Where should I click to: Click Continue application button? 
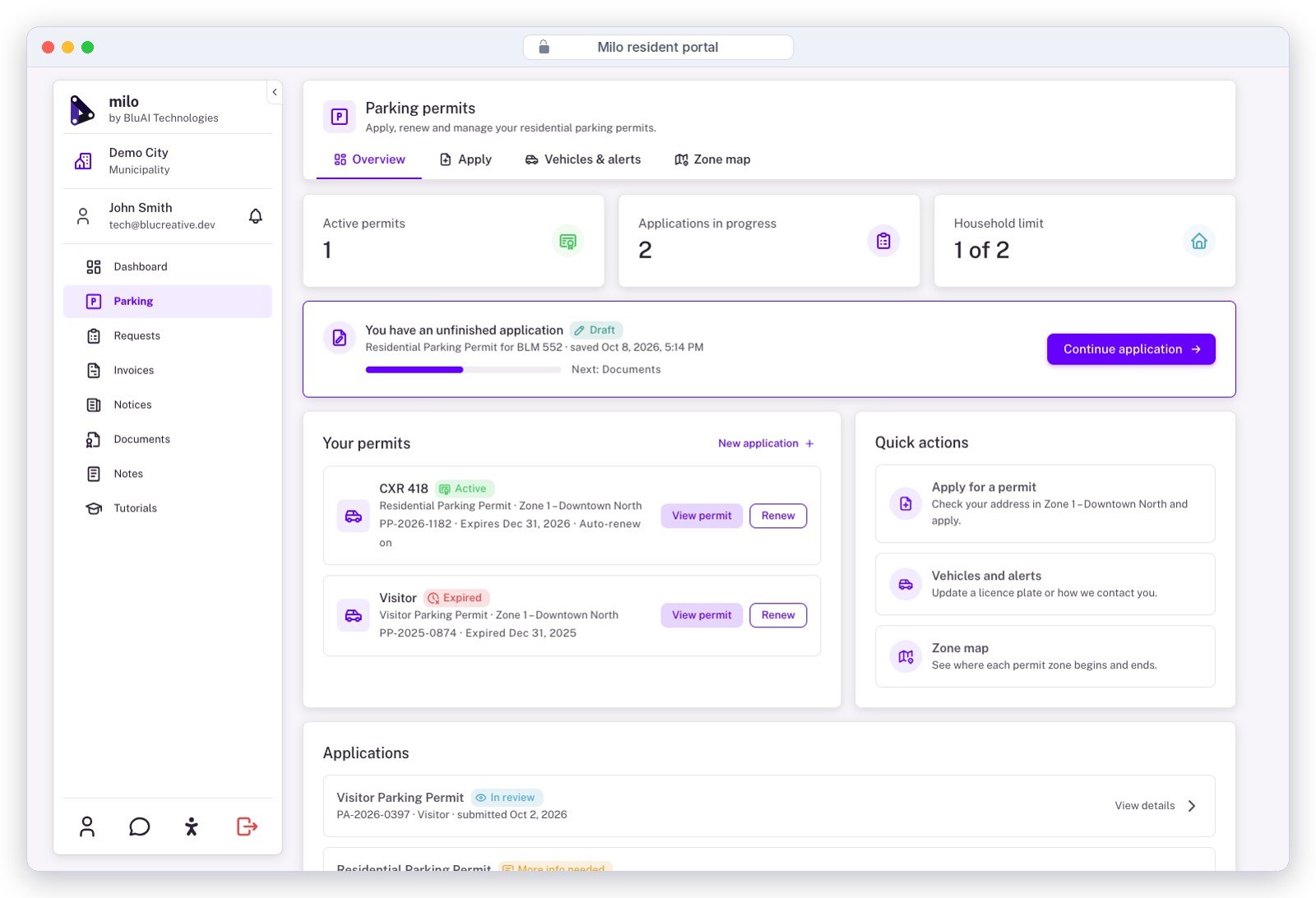[1131, 349]
